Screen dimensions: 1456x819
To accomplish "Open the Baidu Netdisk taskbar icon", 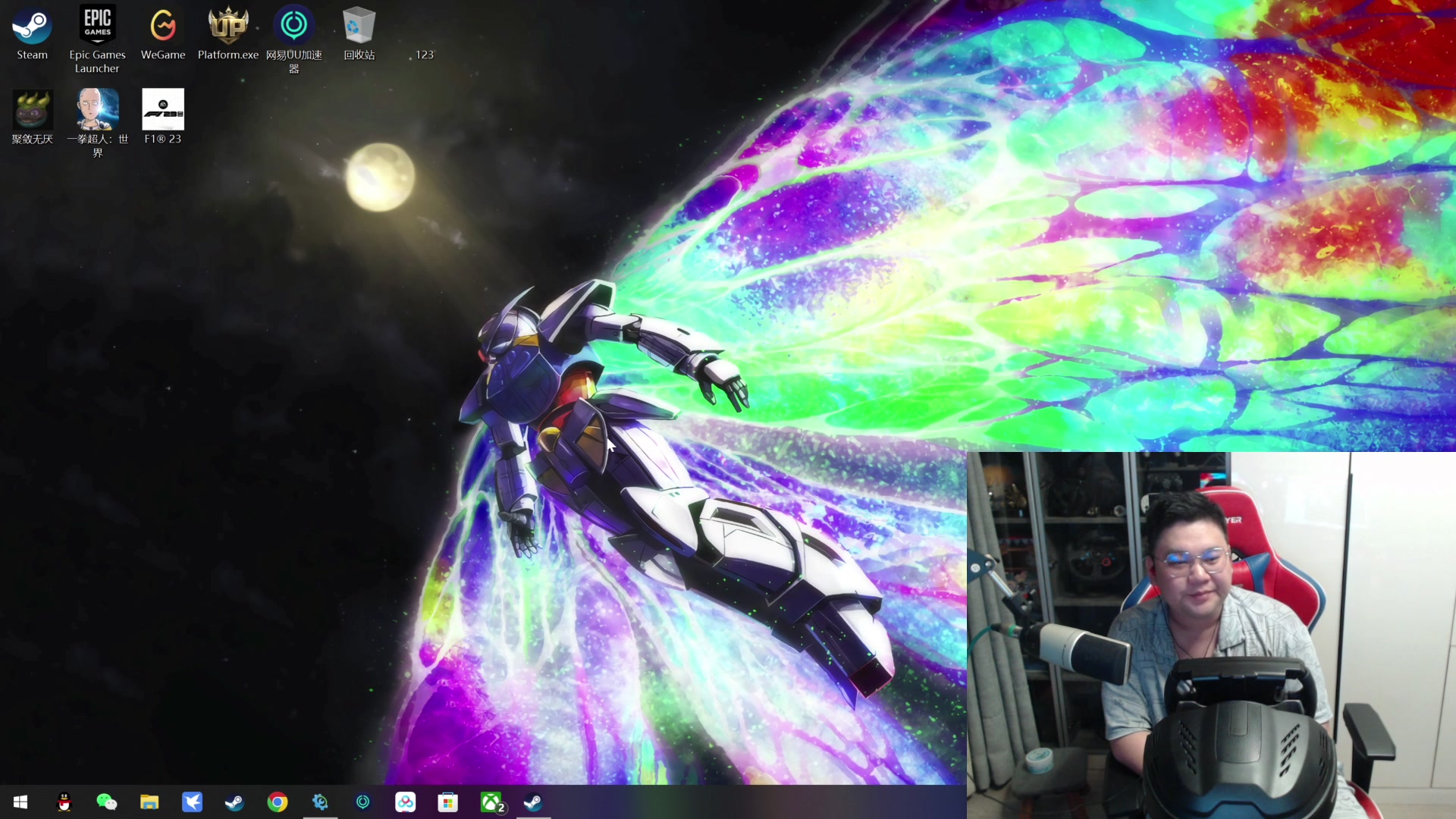I will (406, 802).
